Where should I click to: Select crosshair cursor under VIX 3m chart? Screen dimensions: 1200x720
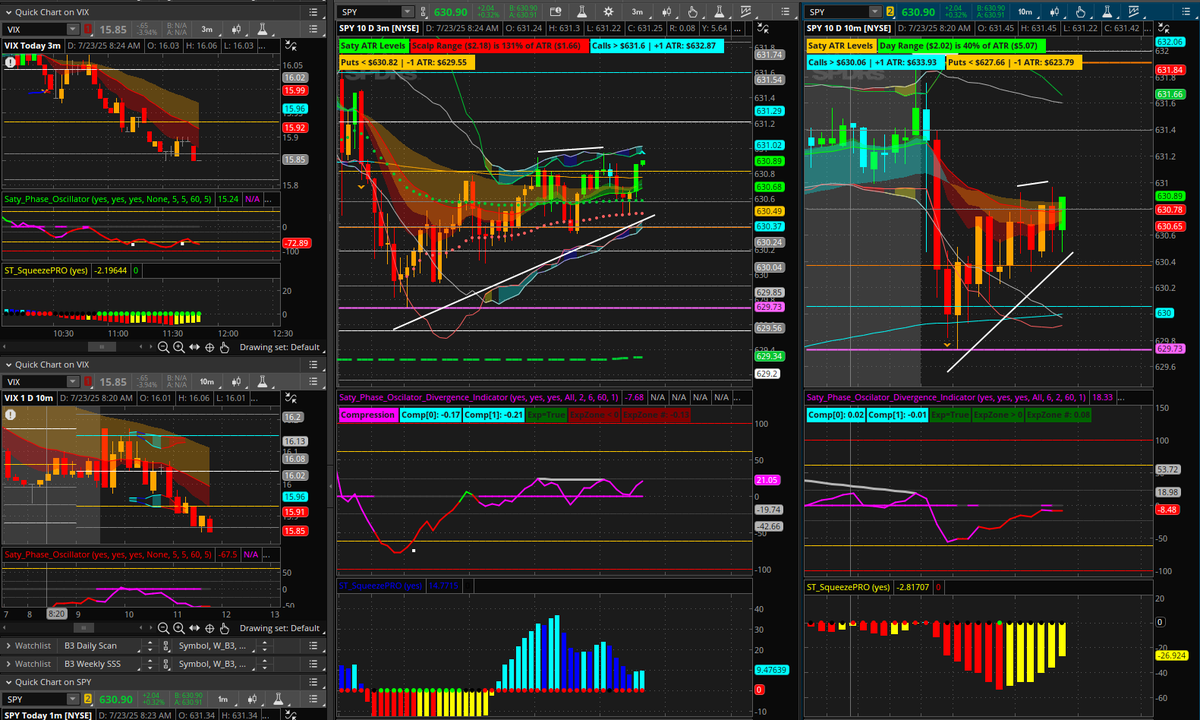209,347
